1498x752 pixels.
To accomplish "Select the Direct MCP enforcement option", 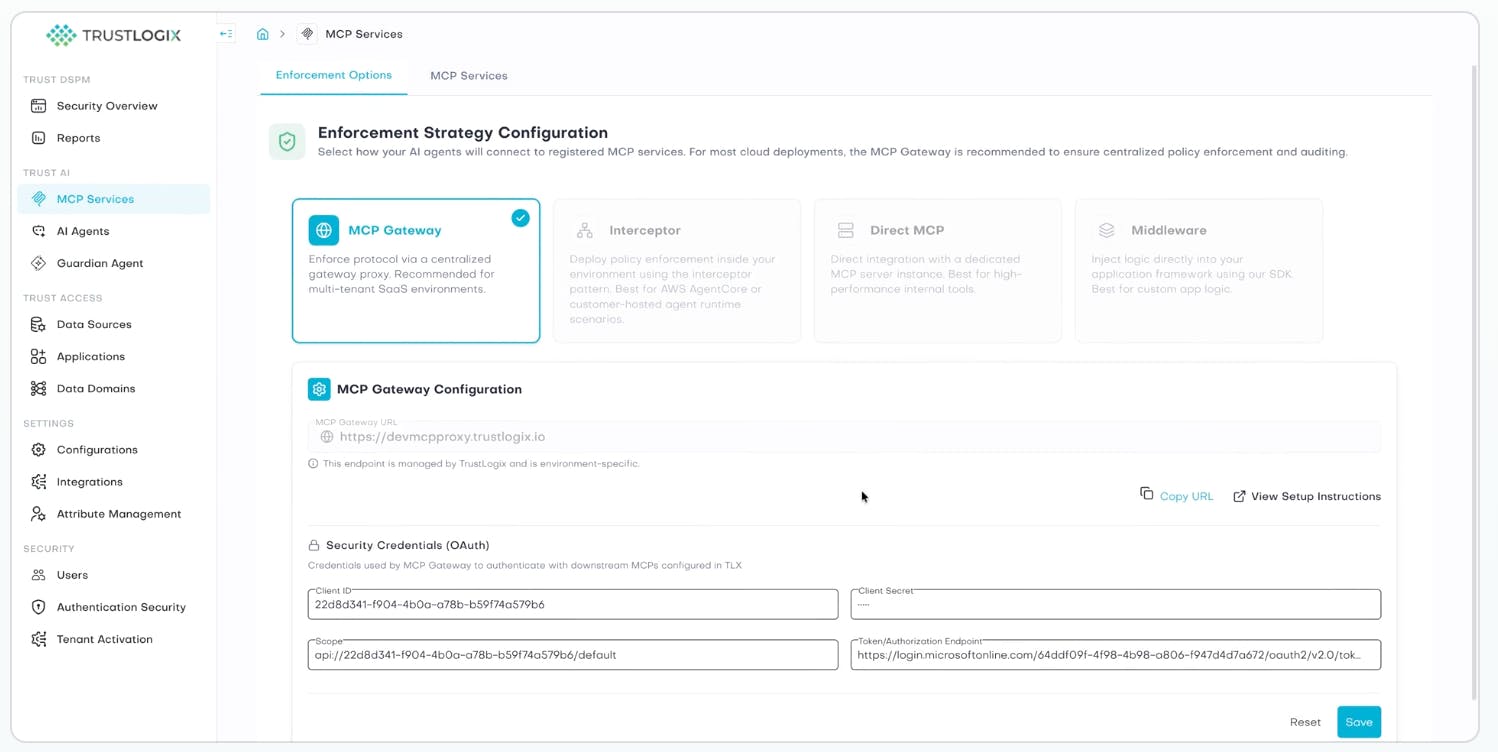I will pyautogui.click(x=938, y=271).
